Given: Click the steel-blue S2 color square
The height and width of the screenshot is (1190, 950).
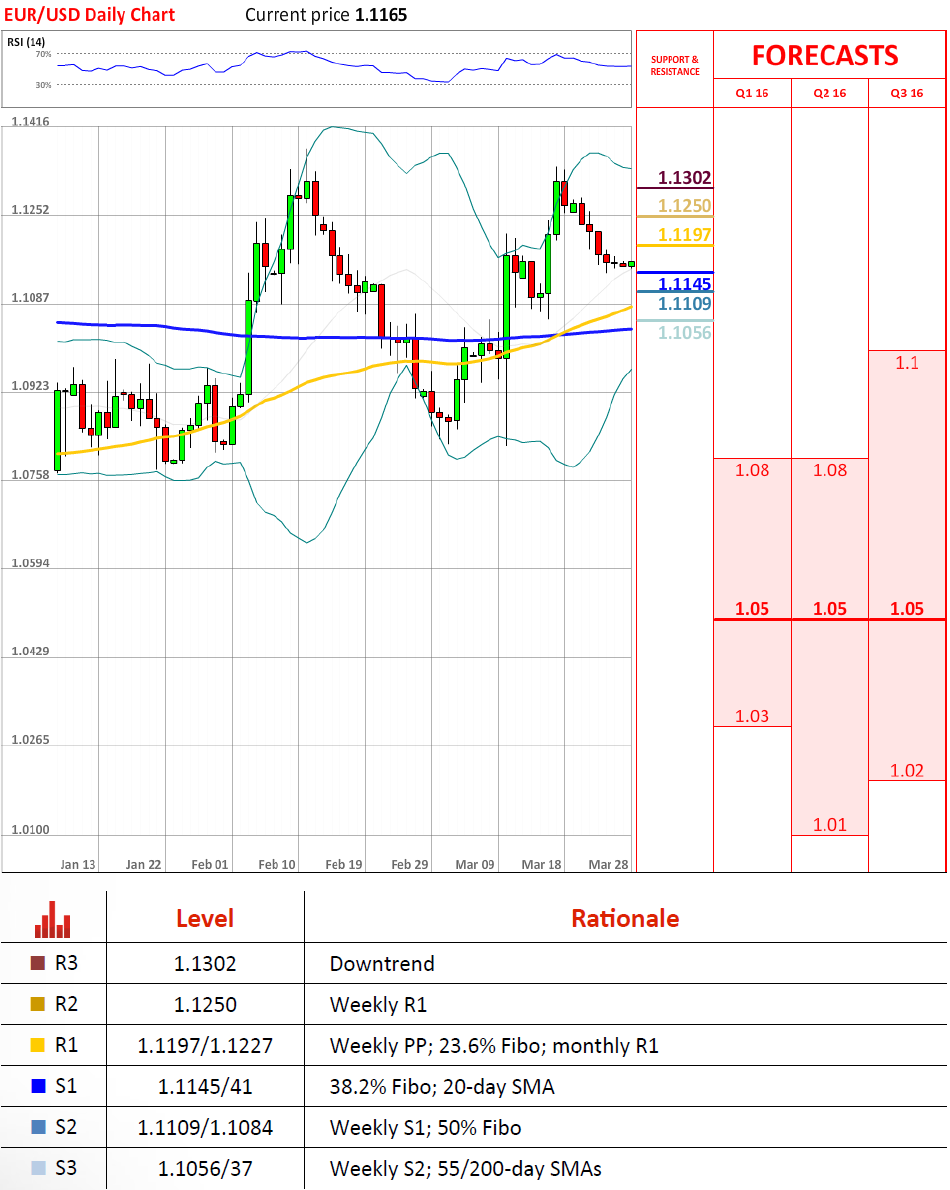Looking at the screenshot, I should [38, 1127].
